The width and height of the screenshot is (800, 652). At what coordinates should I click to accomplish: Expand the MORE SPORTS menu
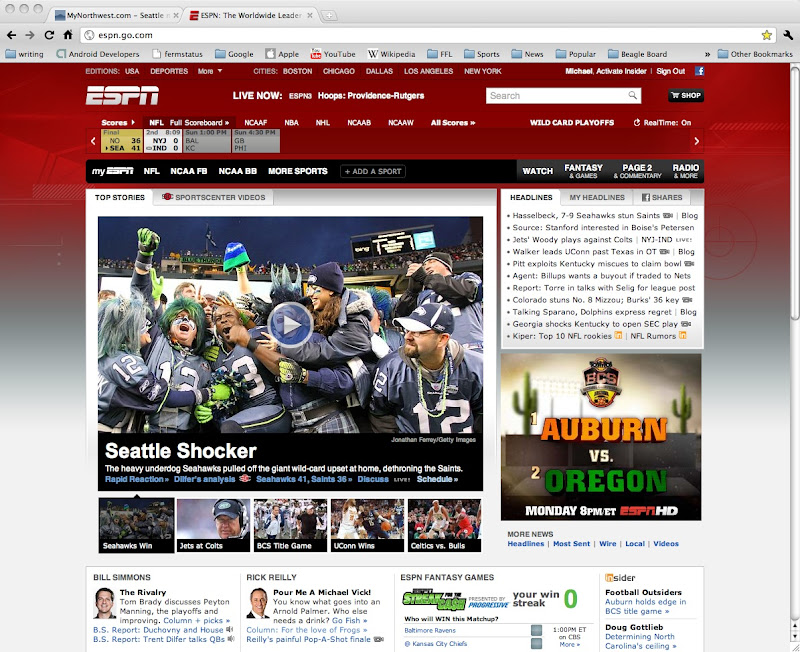298,171
